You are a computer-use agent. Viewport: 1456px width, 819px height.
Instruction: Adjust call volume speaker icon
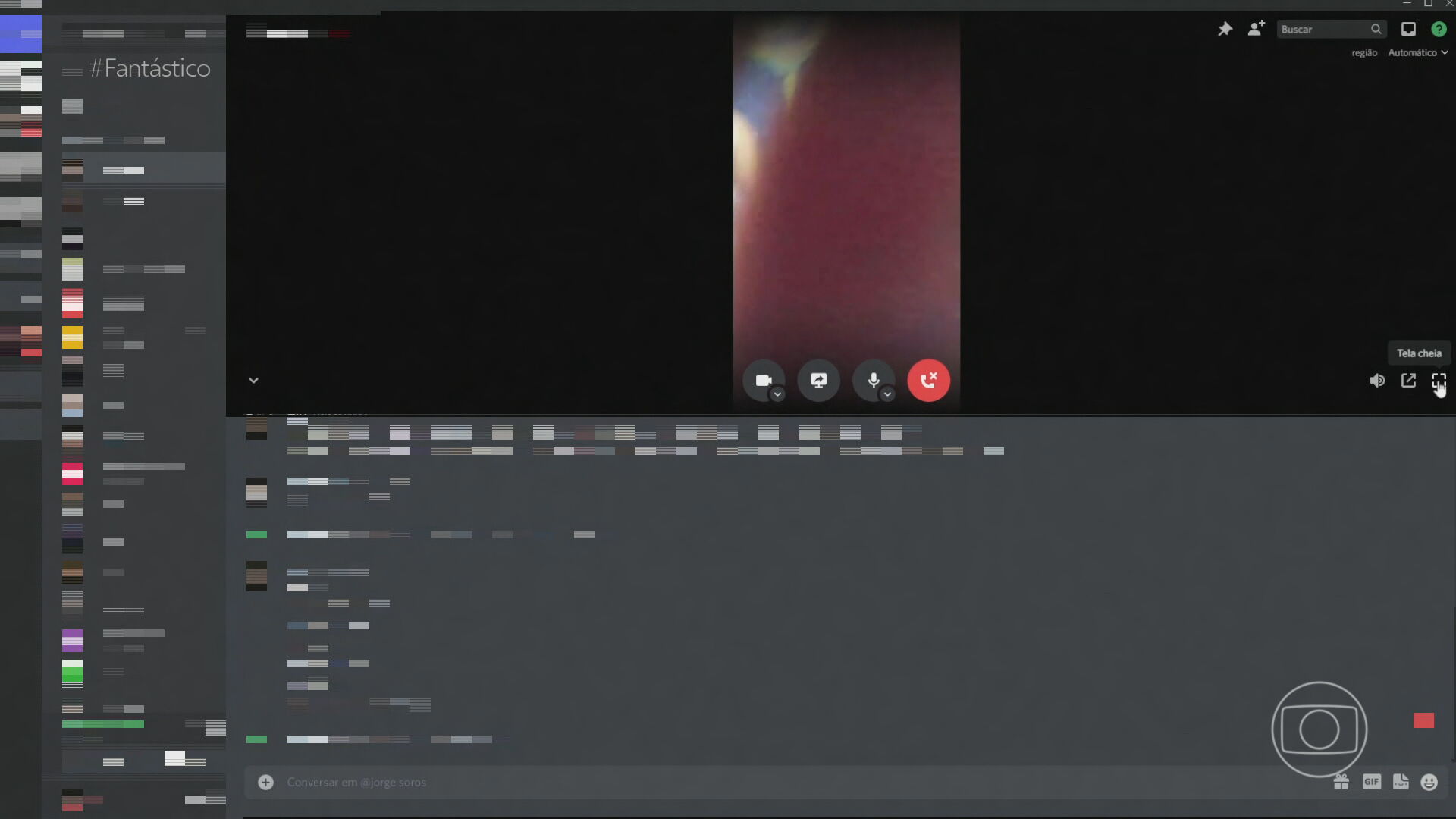click(1377, 381)
